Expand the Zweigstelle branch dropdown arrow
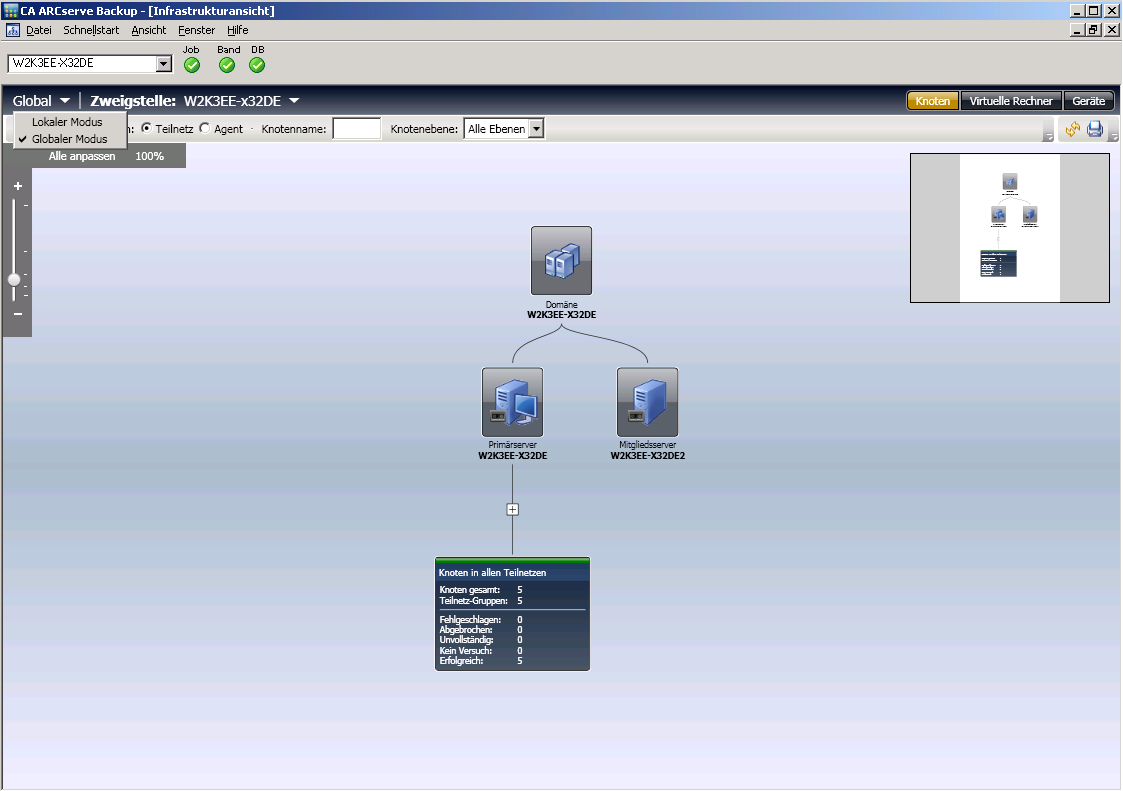This screenshot has width=1123, height=791. tap(295, 101)
